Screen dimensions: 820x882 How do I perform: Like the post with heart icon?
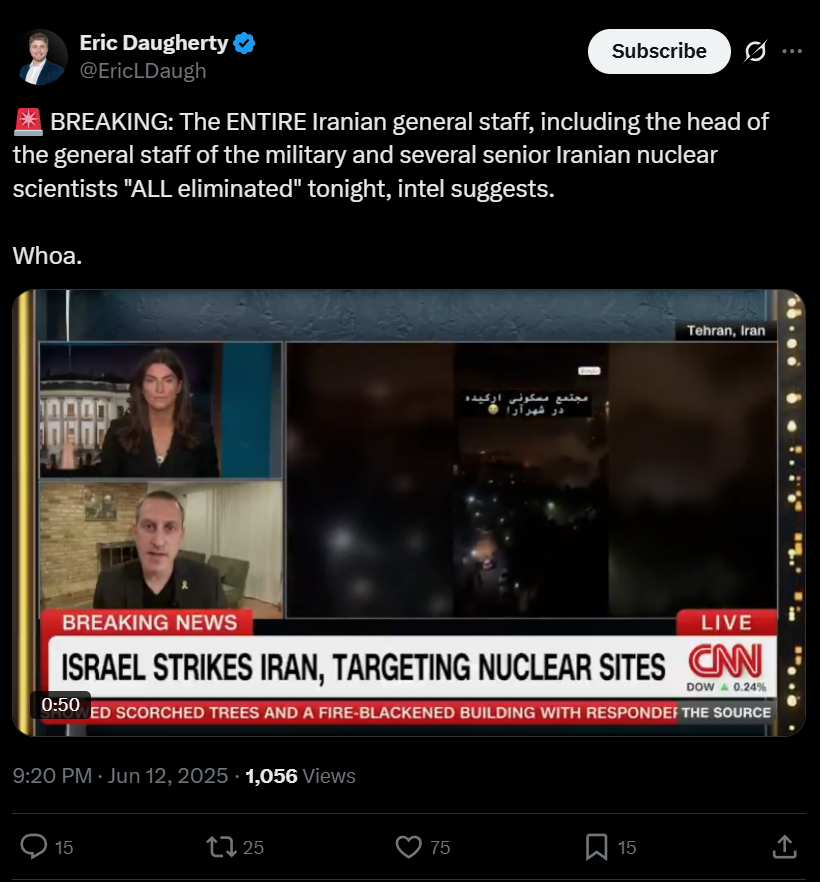pyautogui.click(x=409, y=847)
